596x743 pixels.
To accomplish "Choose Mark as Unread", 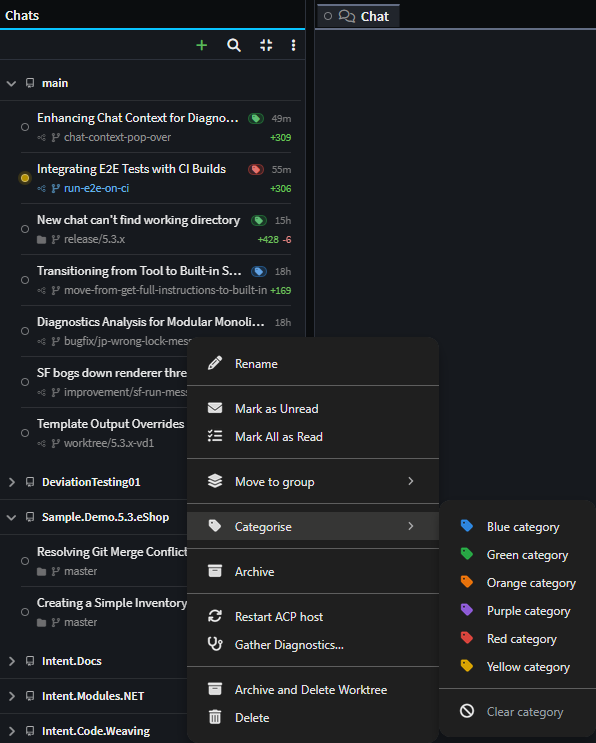I will coord(313,408).
